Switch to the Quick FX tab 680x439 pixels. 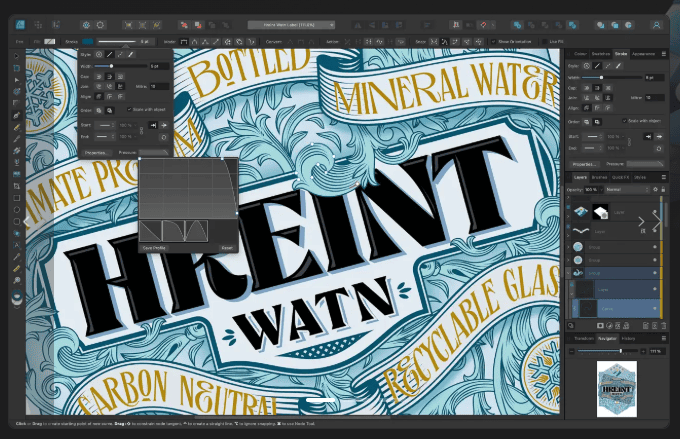pos(620,177)
